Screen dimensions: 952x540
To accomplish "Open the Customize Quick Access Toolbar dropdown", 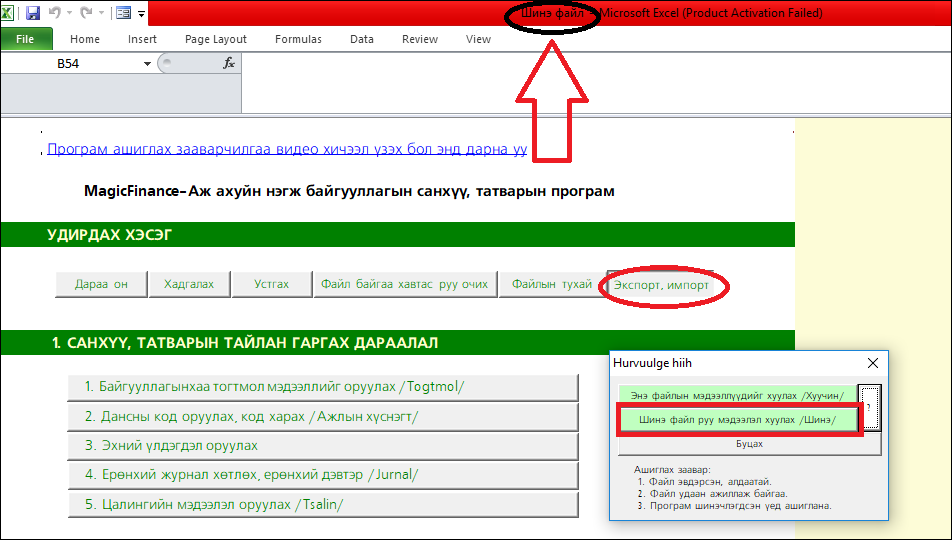I will point(142,14).
